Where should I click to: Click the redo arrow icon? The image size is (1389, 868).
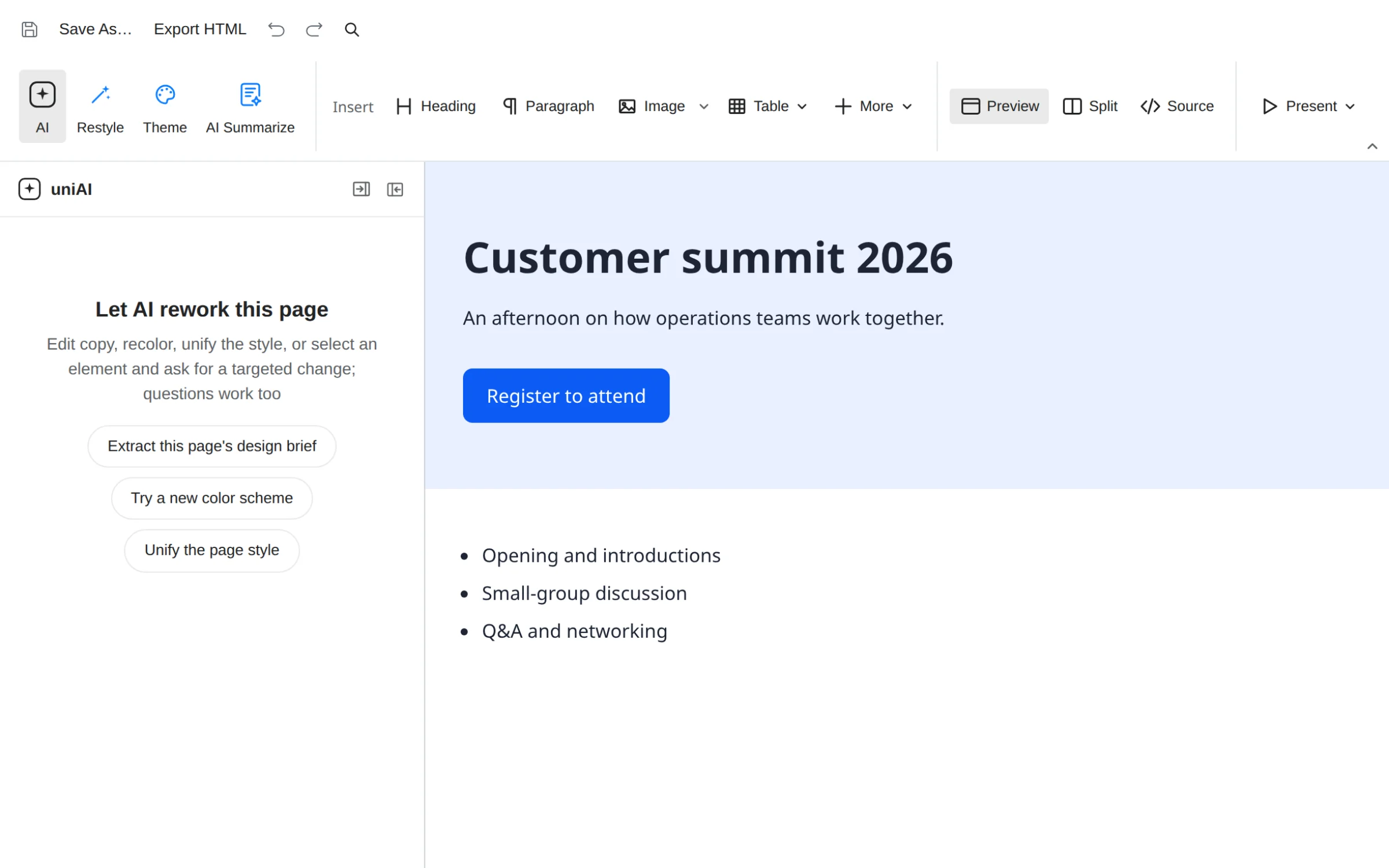[x=314, y=29]
